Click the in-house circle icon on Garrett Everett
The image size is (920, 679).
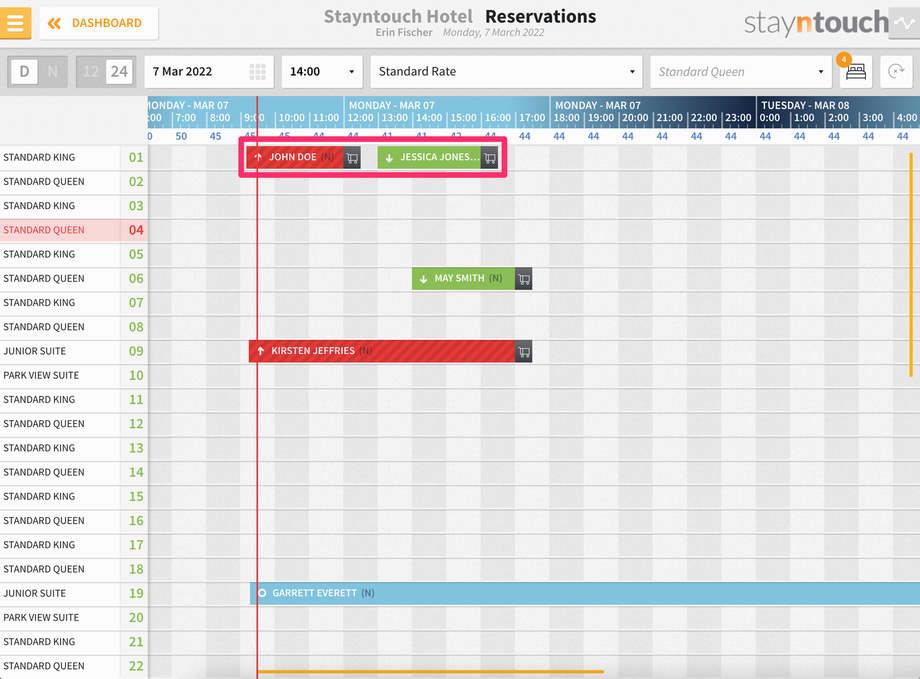(262, 593)
